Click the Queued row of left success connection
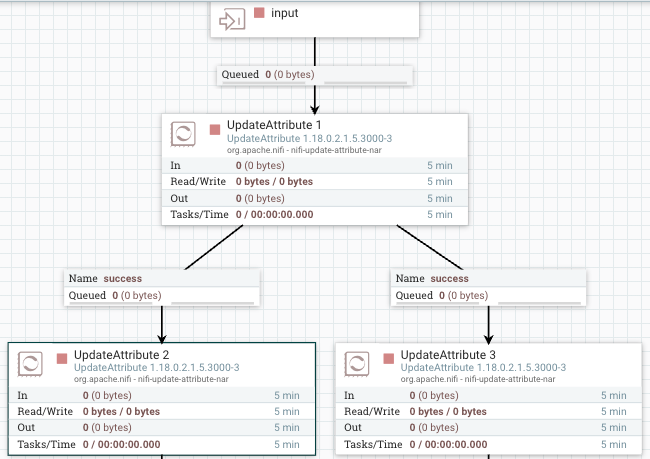This screenshot has width=650, height=459. 162,296
